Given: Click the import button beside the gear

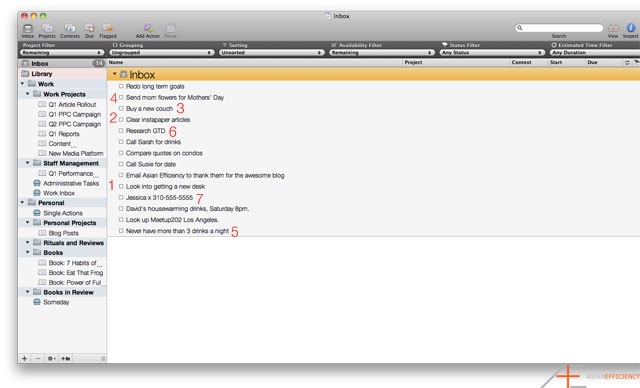Looking at the screenshot, I should (x=65, y=358).
